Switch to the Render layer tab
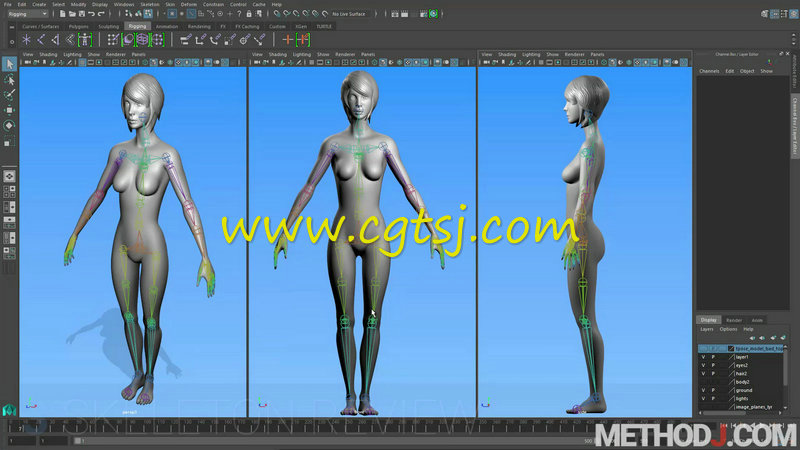Screen dimensions: 800x450 tap(734, 320)
